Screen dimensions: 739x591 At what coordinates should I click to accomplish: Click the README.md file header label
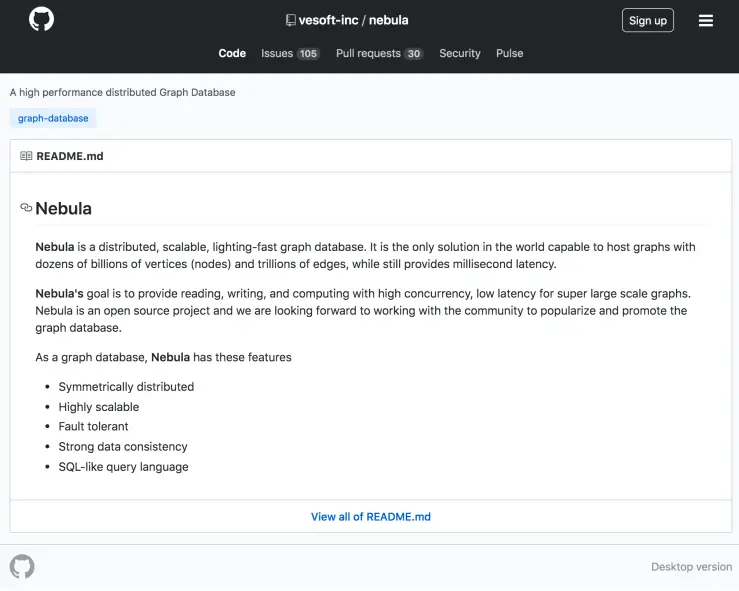[x=70, y=156]
